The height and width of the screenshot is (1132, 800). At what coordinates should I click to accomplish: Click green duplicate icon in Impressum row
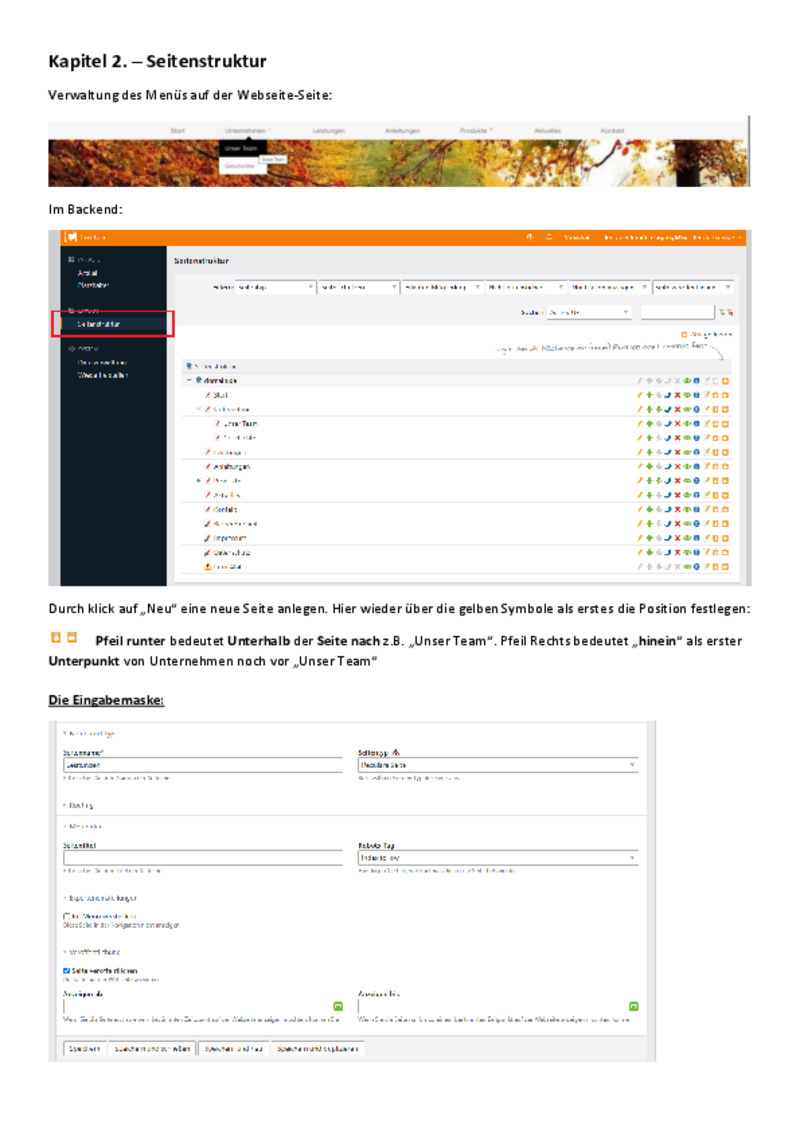tap(650, 538)
